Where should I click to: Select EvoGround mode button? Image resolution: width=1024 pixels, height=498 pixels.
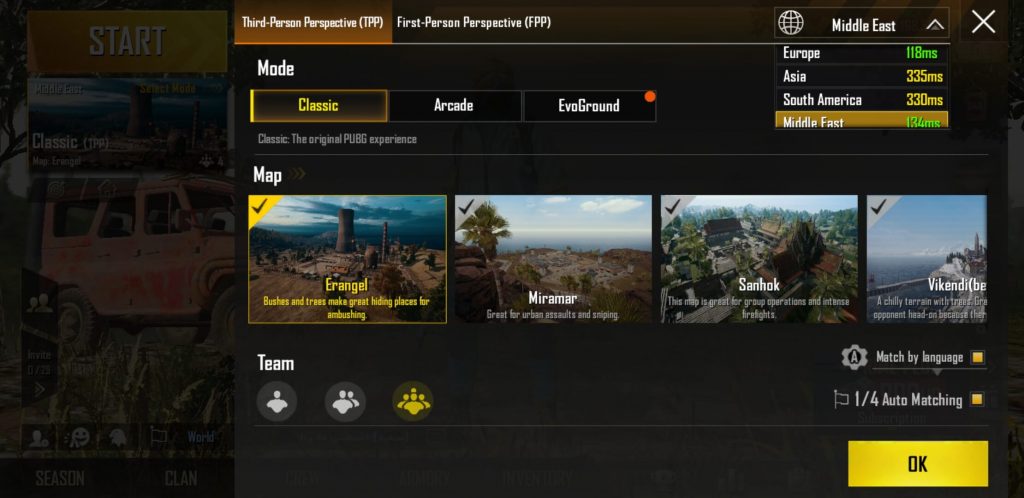click(x=590, y=106)
